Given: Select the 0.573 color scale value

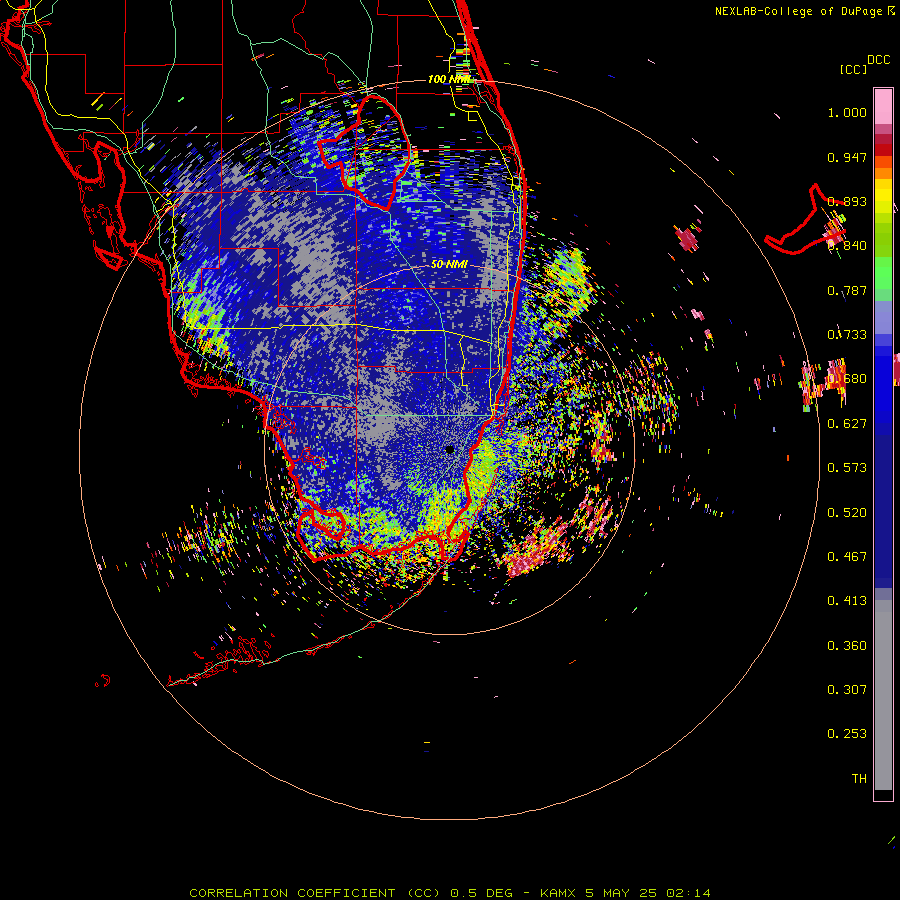Looking at the screenshot, I should coord(847,468).
